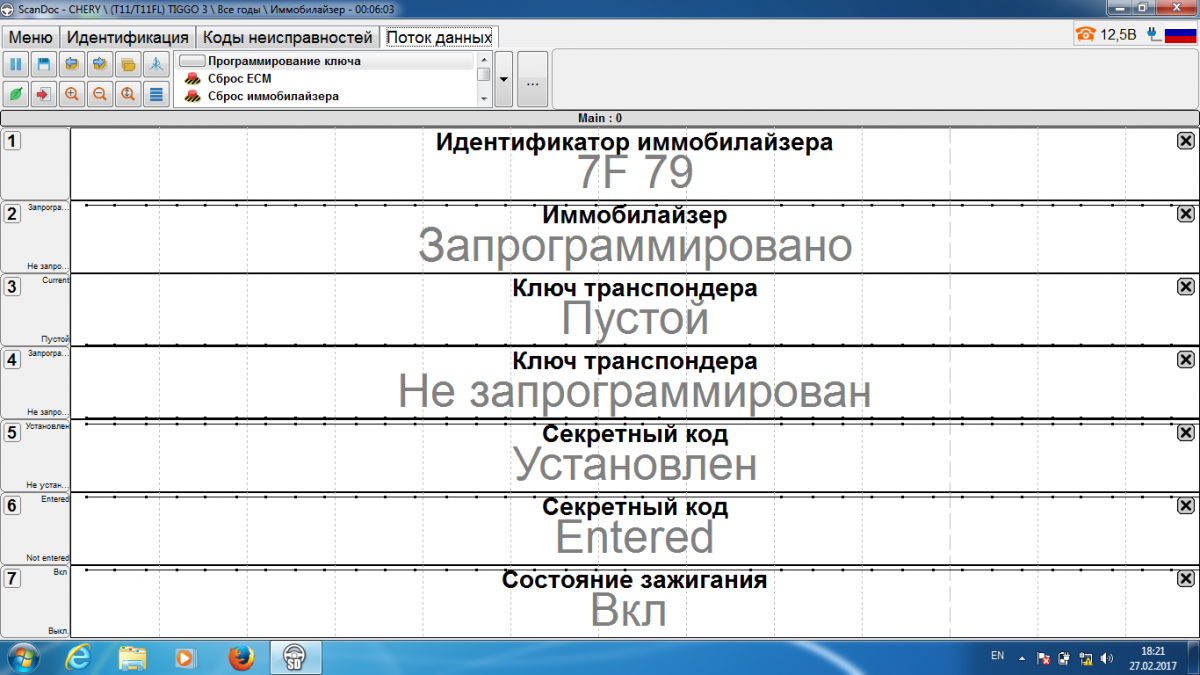1200x675 pixels.
Task: Remove the Ключ транспондера Пустой row
Action: pos(1185,287)
